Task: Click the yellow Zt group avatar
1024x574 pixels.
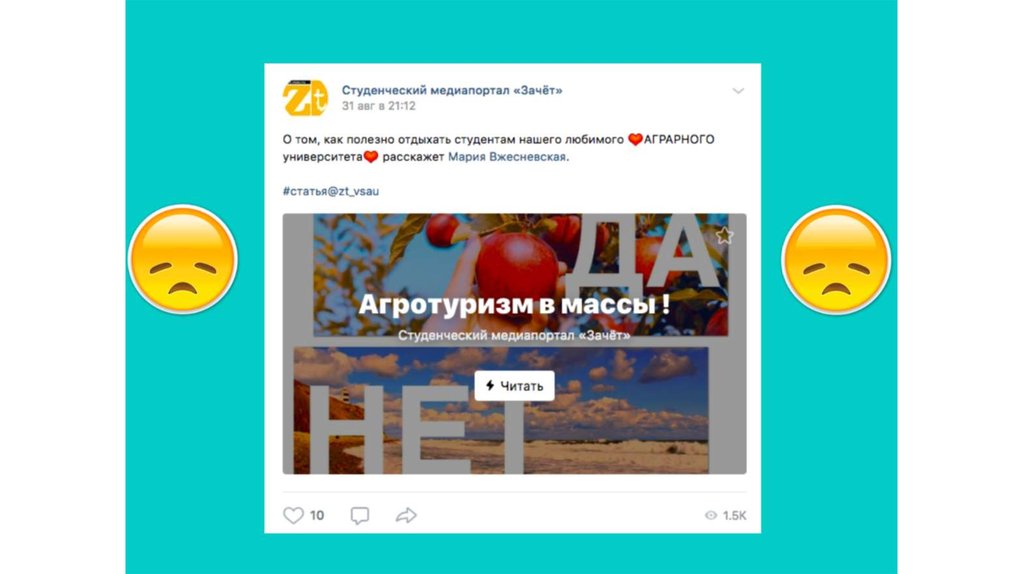Action: (x=305, y=98)
